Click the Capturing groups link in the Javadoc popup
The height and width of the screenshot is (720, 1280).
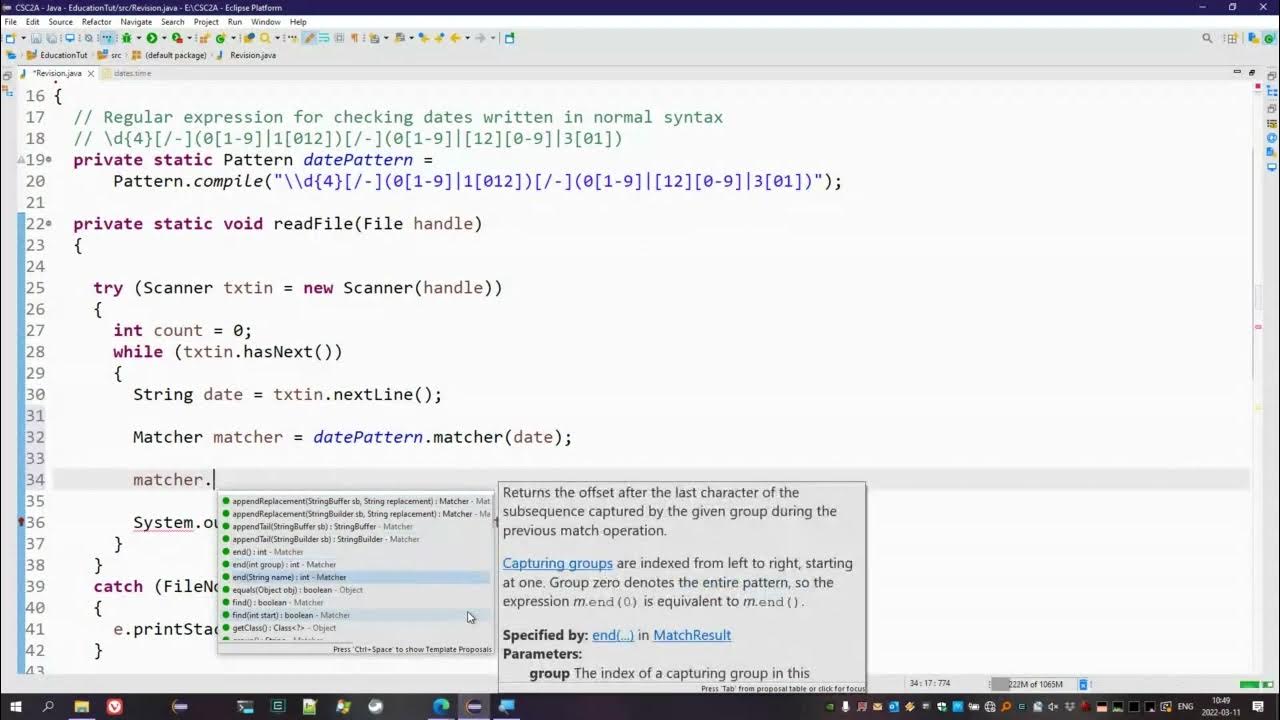[x=557, y=563]
